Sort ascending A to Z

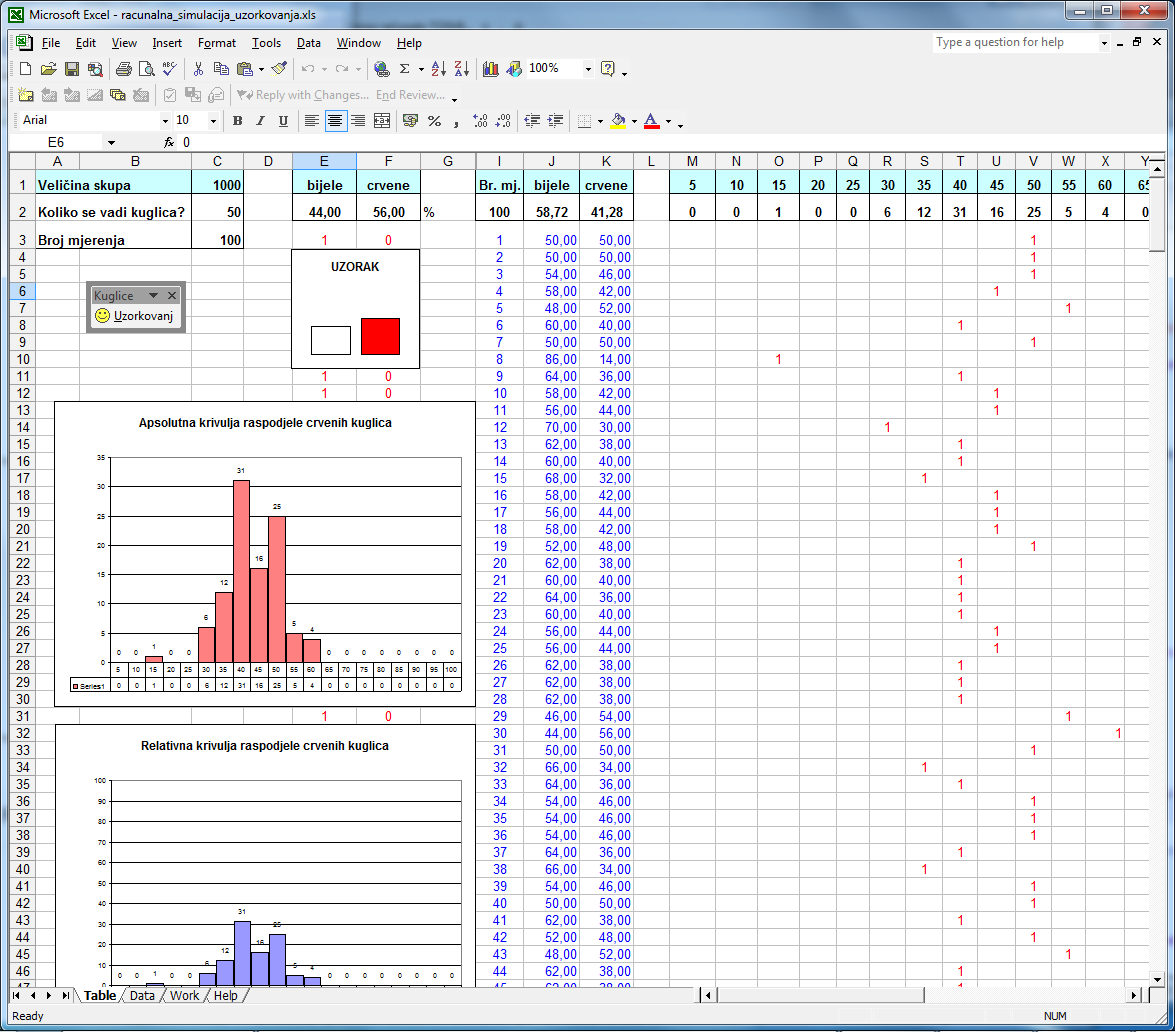pos(438,69)
